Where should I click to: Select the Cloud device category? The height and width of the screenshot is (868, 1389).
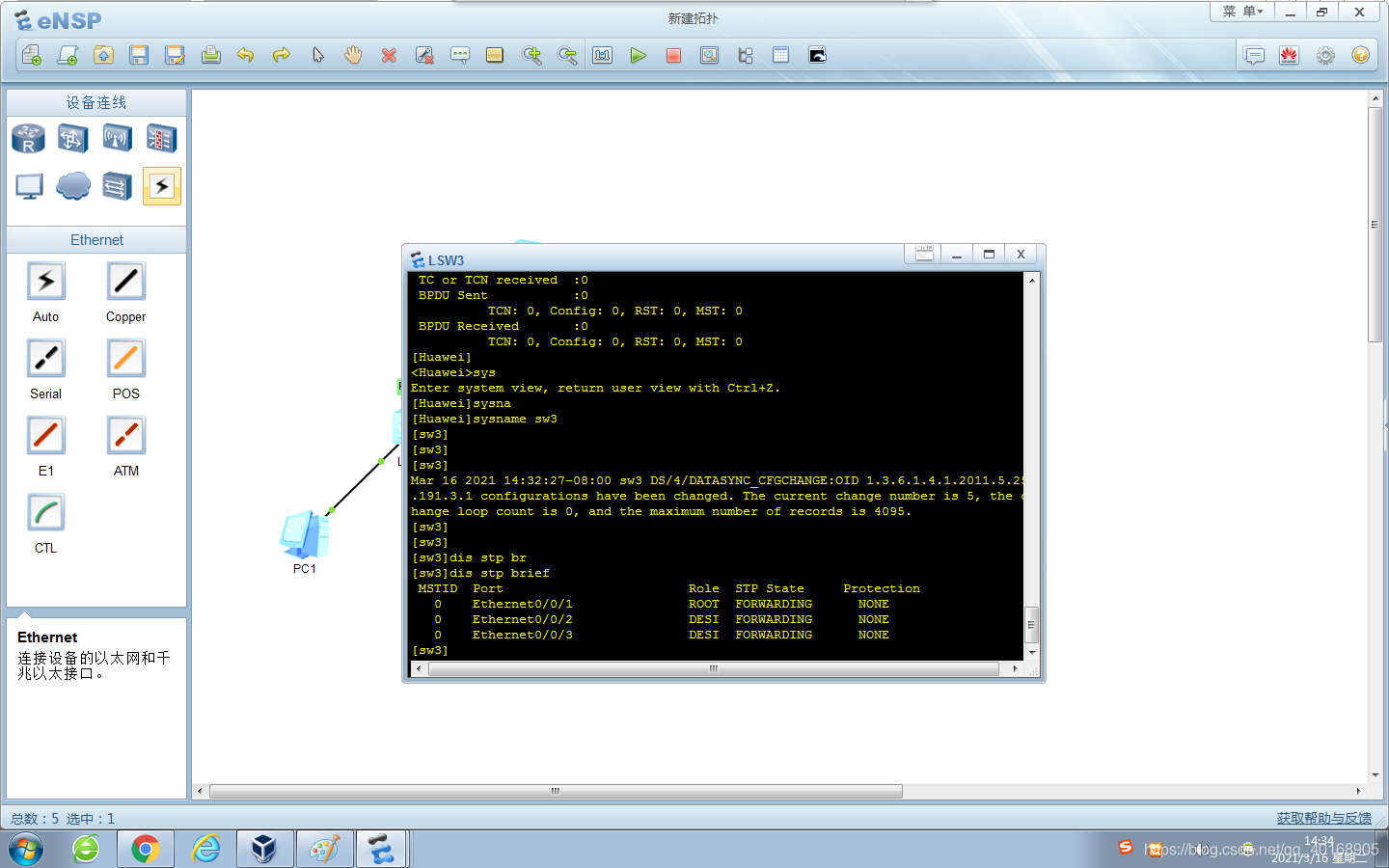pos(72,186)
